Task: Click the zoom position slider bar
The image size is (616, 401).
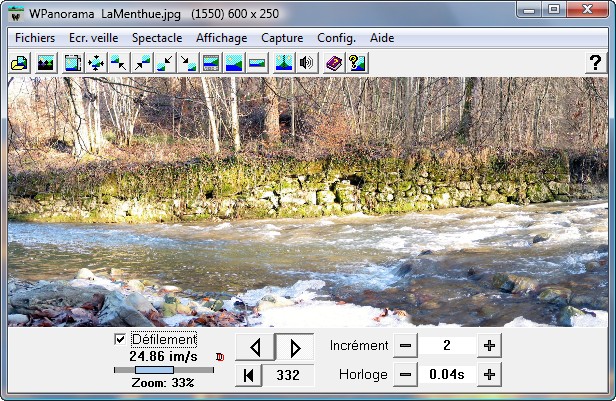Action: [x=164, y=370]
